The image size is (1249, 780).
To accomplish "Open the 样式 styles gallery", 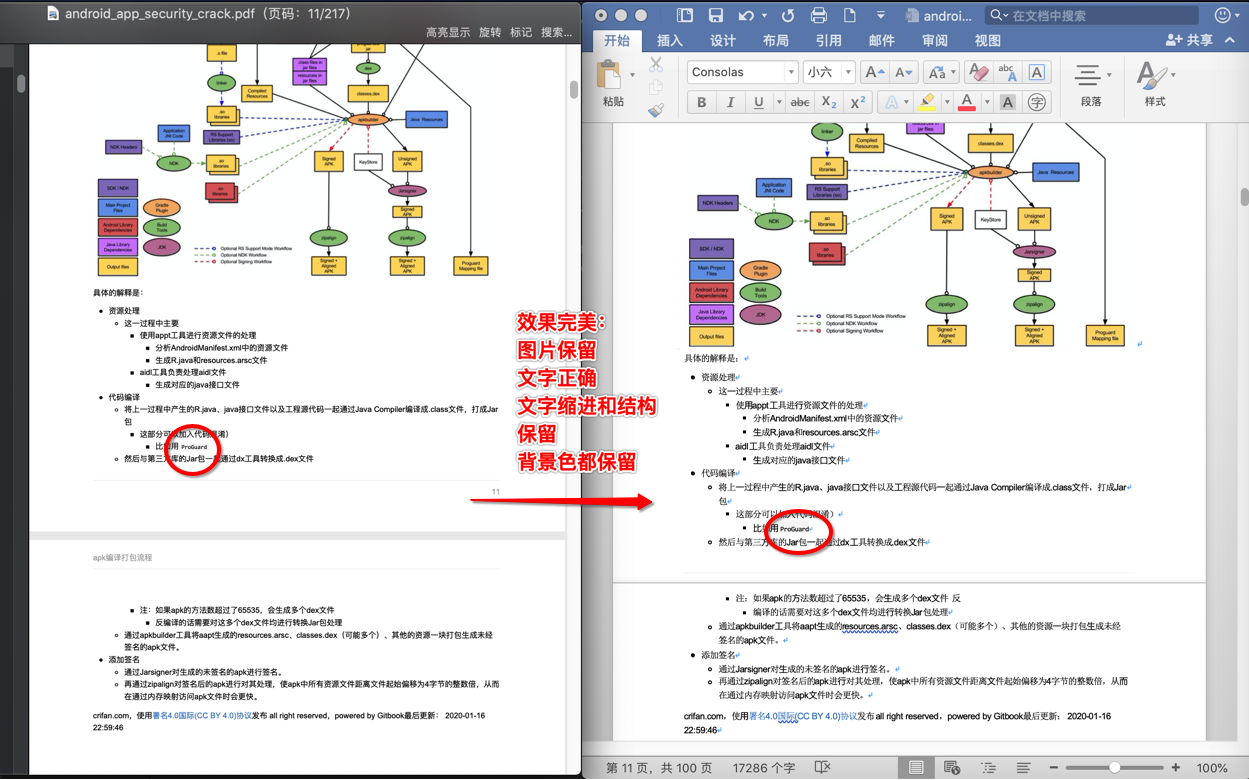I will pos(1154,85).
